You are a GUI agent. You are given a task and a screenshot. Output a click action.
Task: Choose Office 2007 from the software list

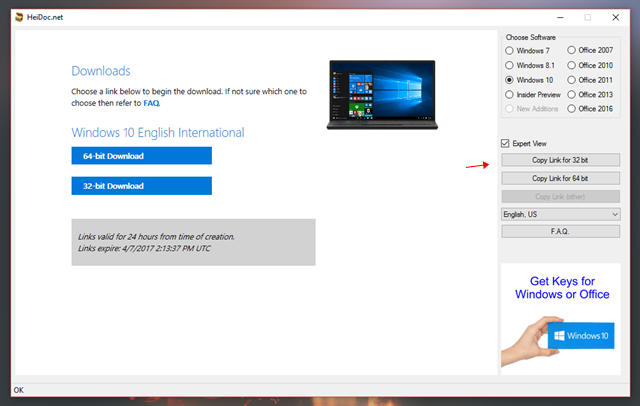(x=572, y=50)
